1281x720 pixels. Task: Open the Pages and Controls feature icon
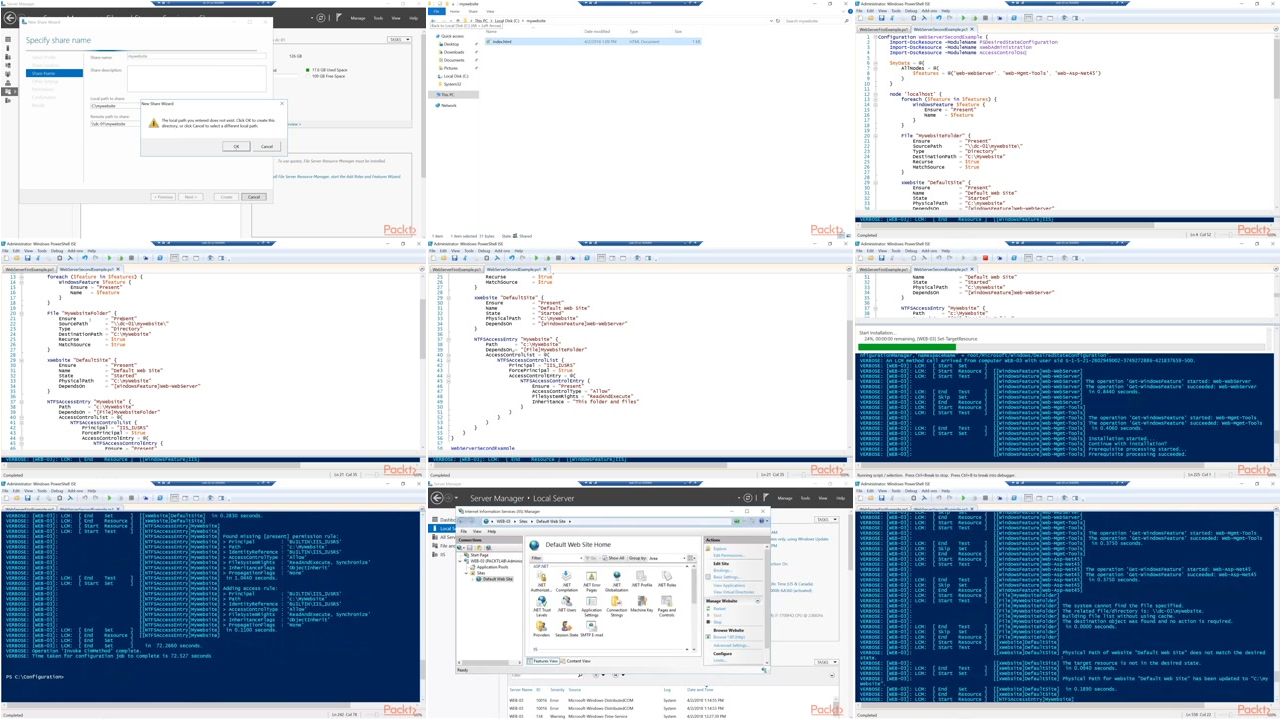coord(667,606)
